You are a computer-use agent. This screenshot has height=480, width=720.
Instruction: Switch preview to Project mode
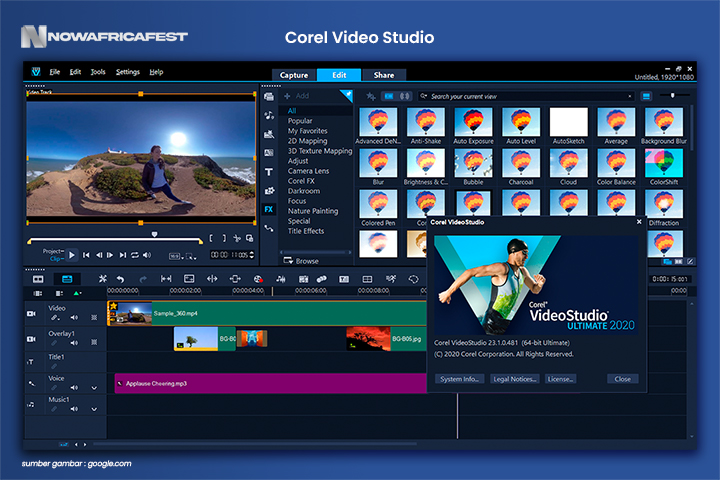click(52, 251)
